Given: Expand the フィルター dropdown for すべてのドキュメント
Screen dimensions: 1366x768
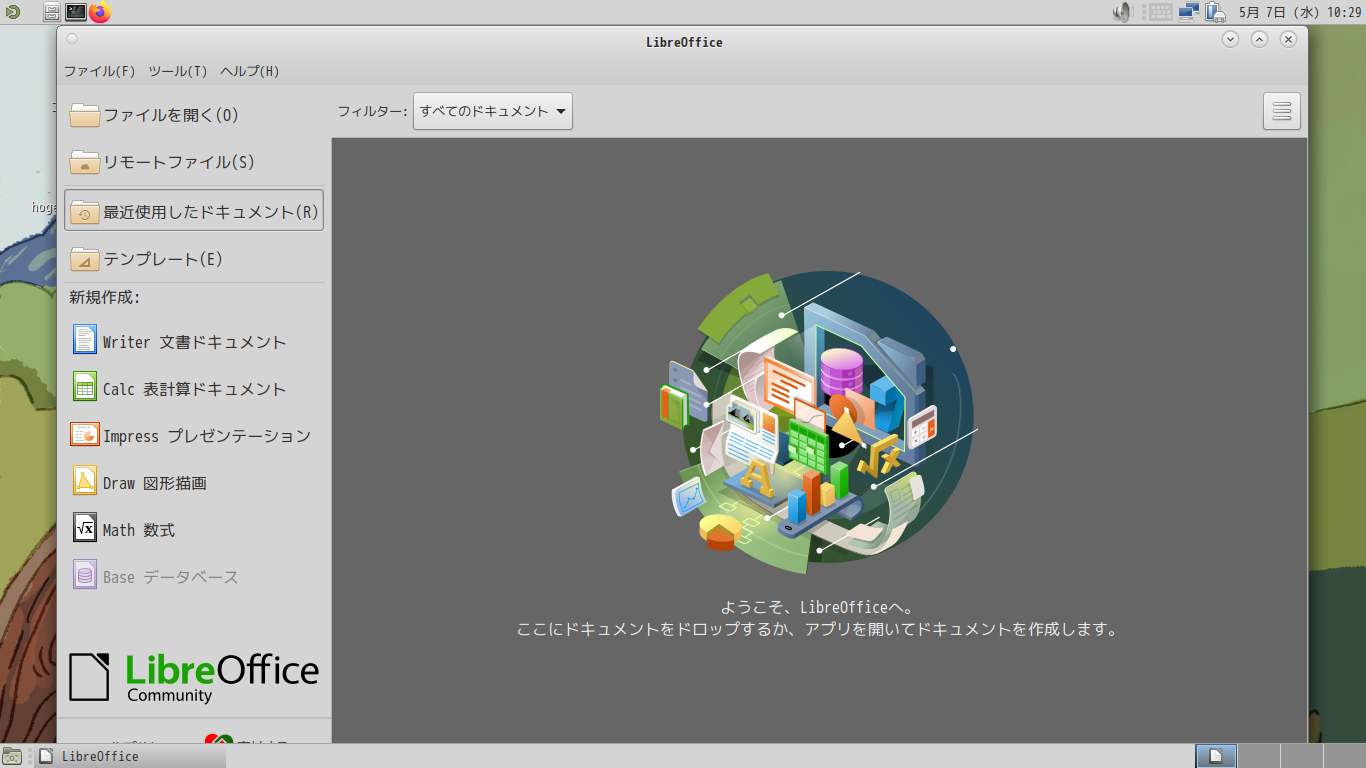Looking at the screenshot, I should (492, 111).
